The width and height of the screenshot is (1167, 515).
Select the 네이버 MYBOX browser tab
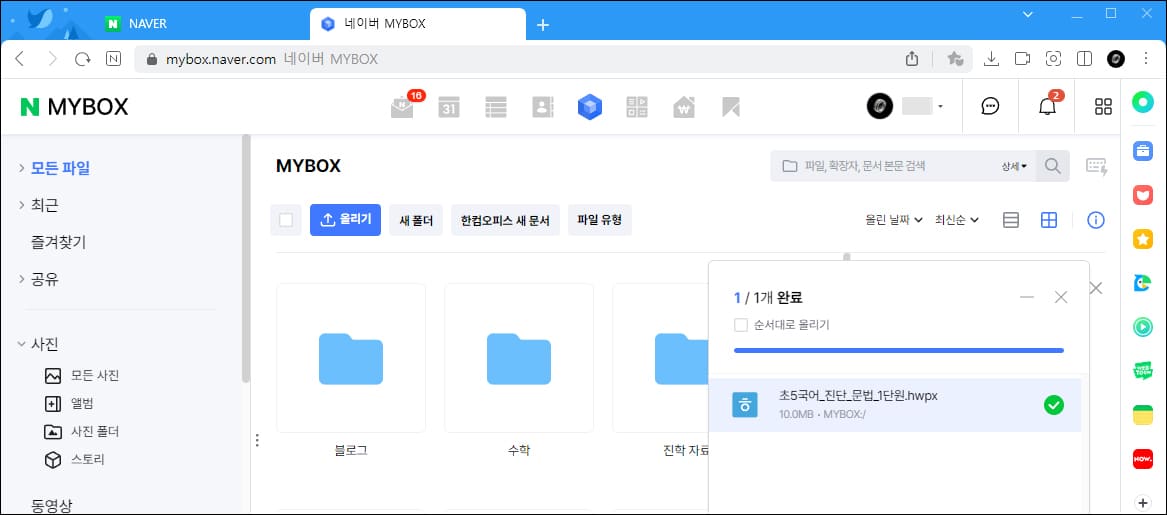click(x=418, y=24)
